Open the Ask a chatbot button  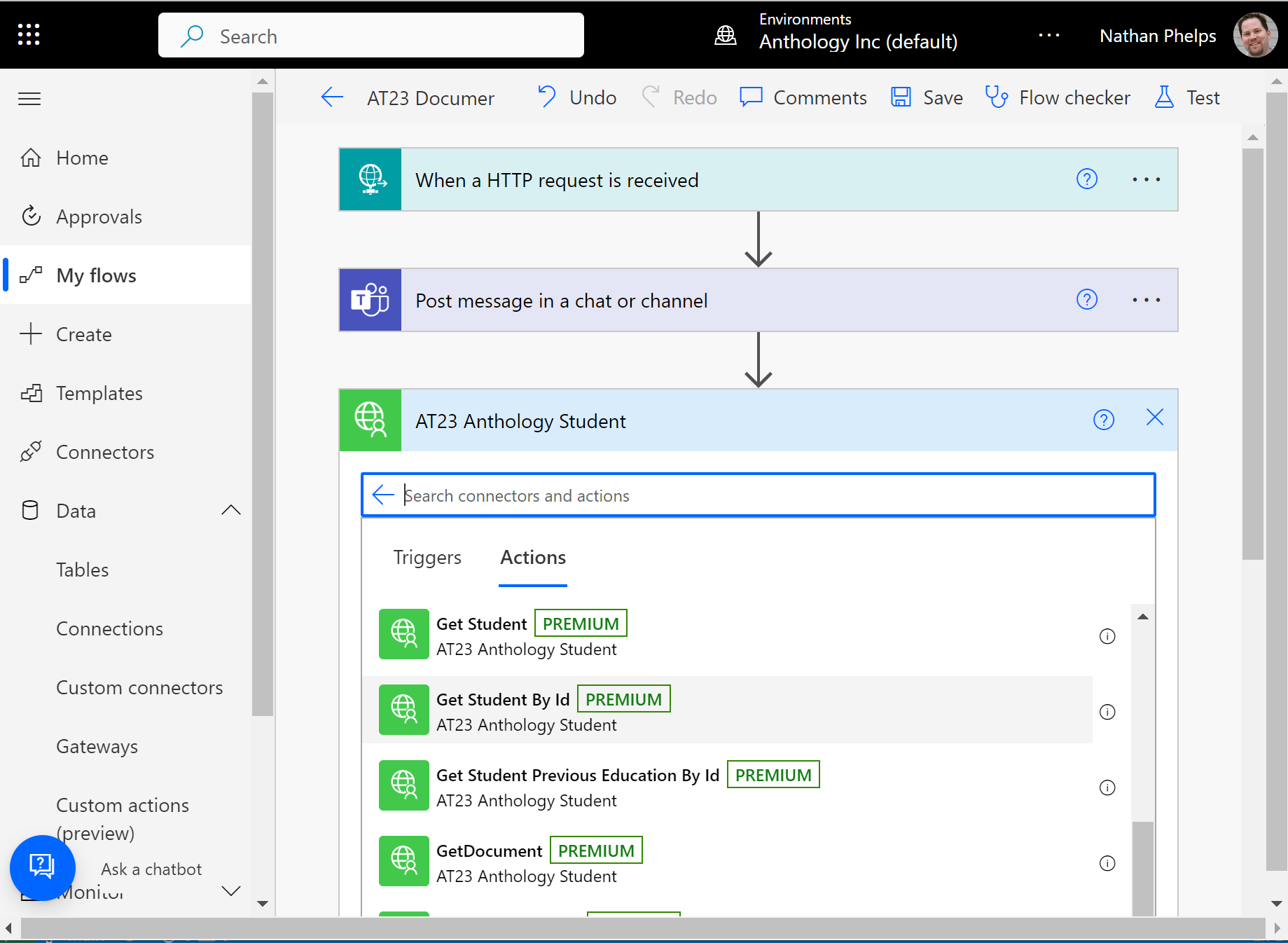click(x=43, y=867)
